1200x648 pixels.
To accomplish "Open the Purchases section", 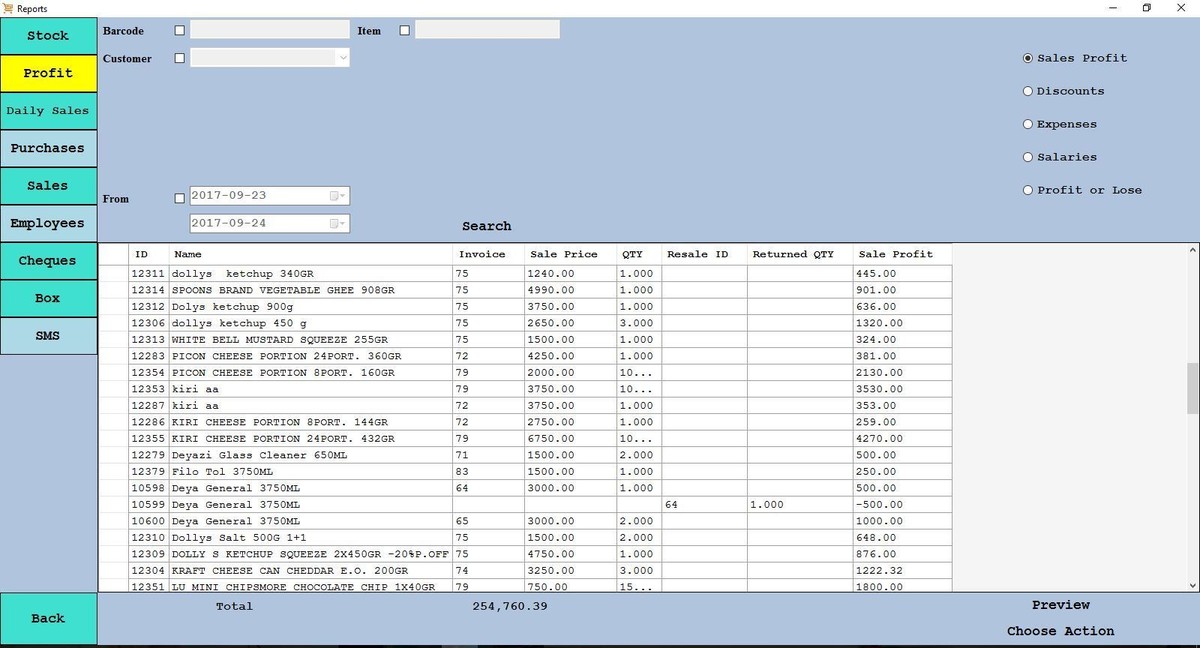I will pos(48,148).
